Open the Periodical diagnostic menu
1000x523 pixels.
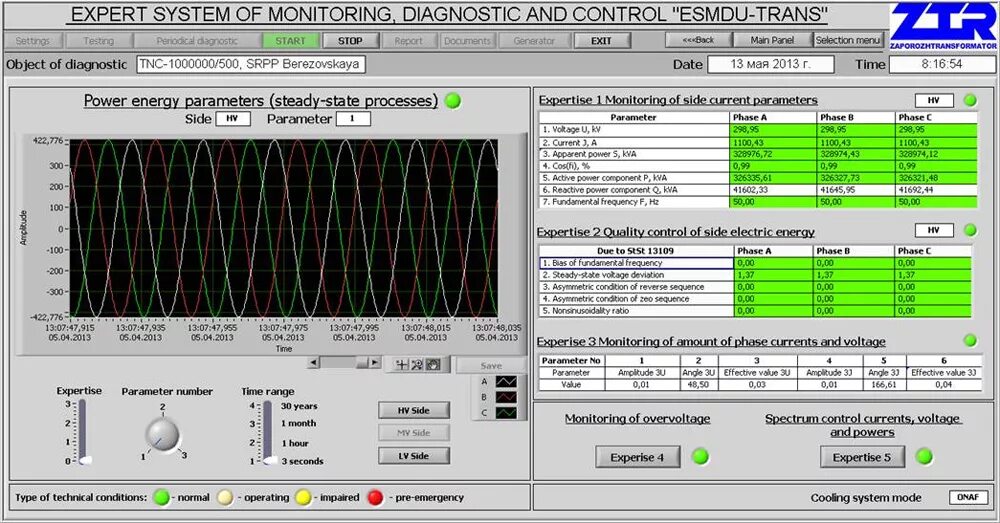(x=197, y=41)
